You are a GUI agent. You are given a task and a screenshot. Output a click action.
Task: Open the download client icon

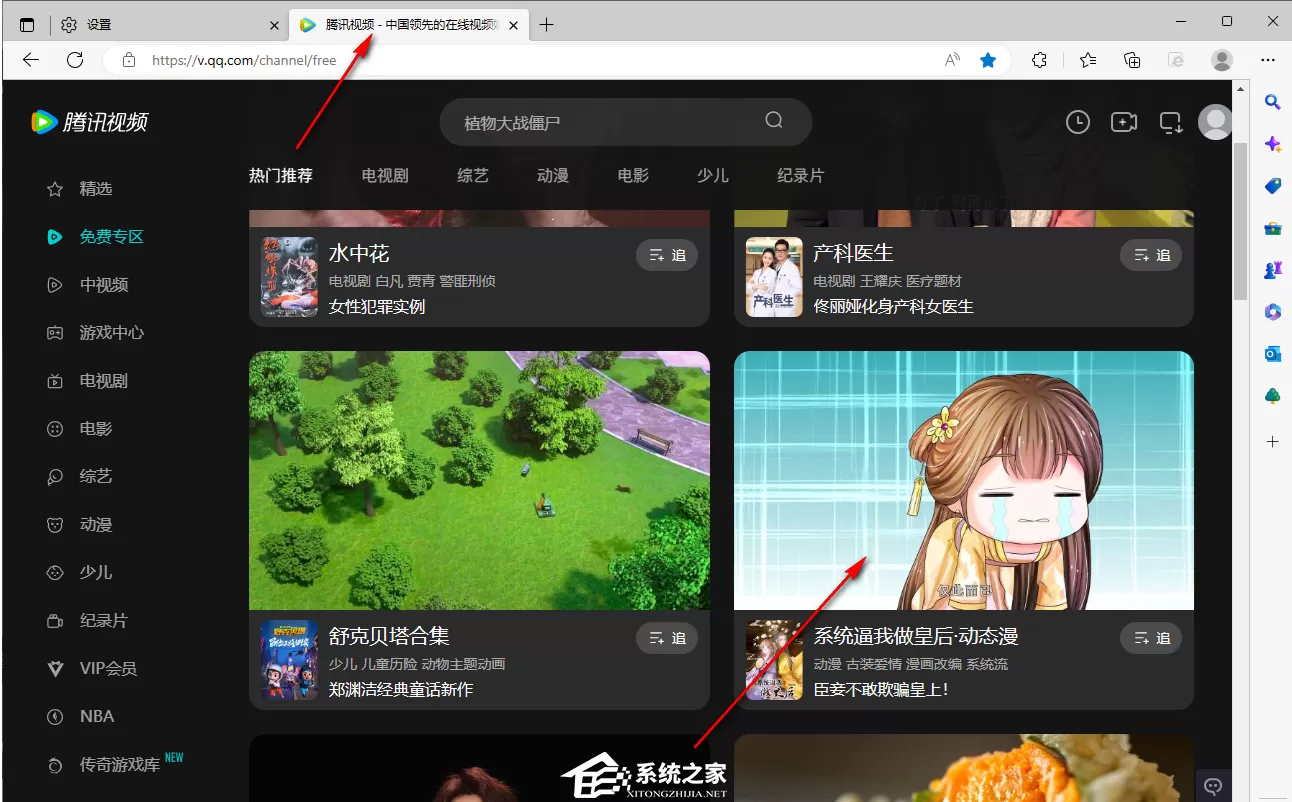pos(1170,122)
